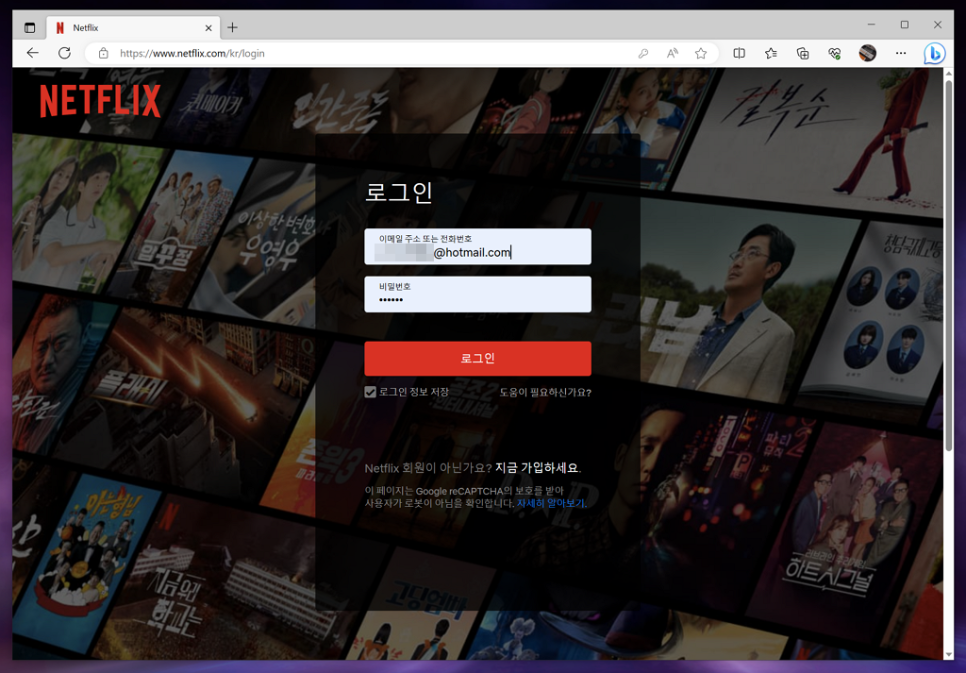Reload the page with refresh icon
Image resolution: width=966 pixels, height=673 pixels.
pyautogui.click(x=64, y=53)
